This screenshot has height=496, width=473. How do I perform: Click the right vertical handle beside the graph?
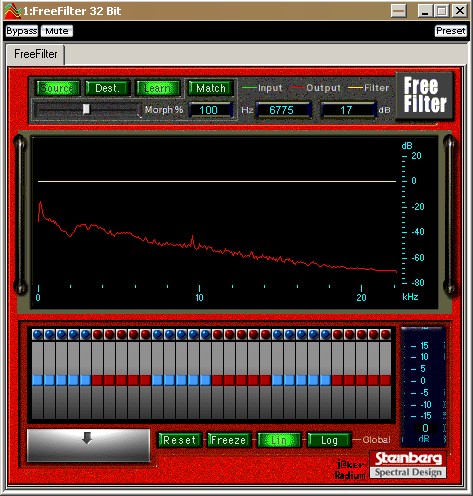click(449, 215)
